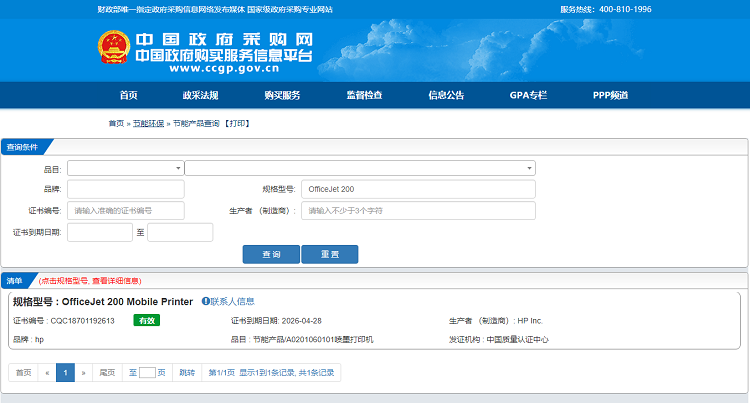Click the 联系人信息 info icon
Image resolution: width=750 pixels, height=403 pixels.
[x=206, y=301]
